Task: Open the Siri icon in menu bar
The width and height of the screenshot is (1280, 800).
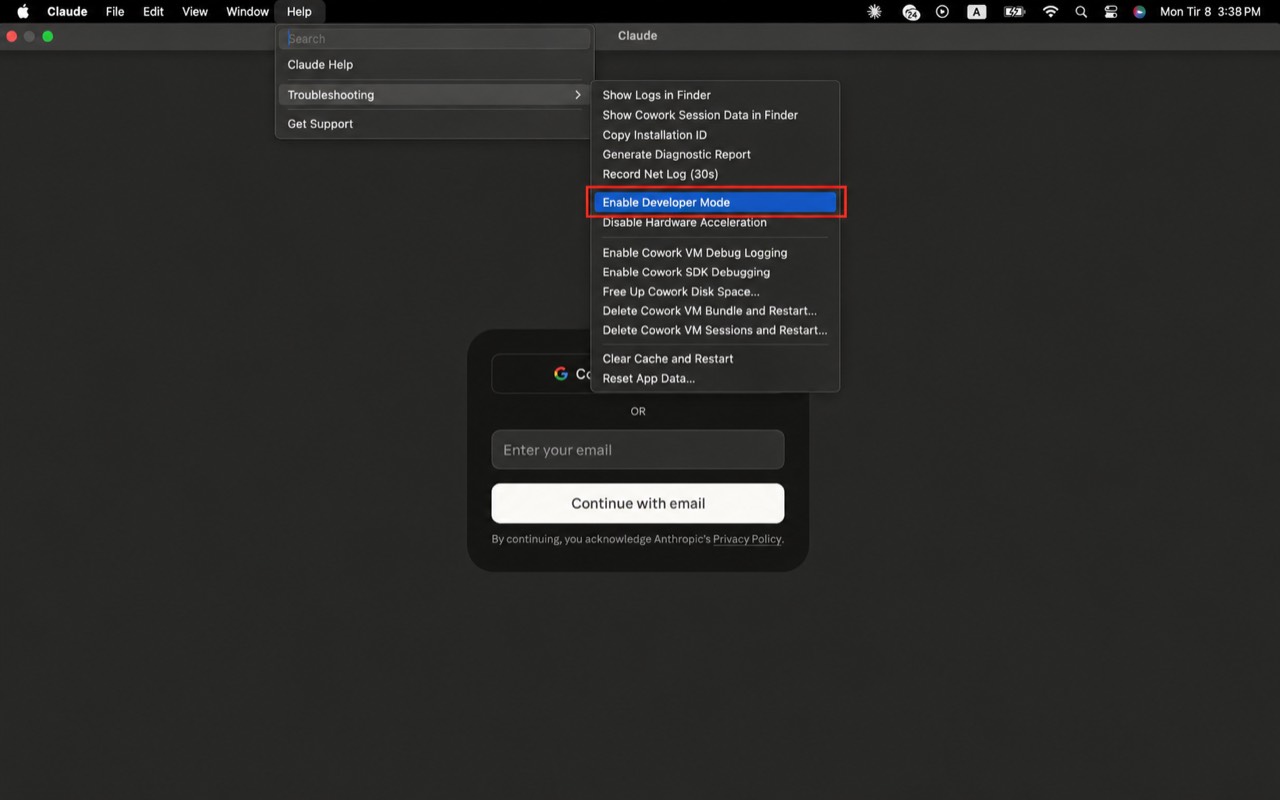Action: [x=1139, y=12]
